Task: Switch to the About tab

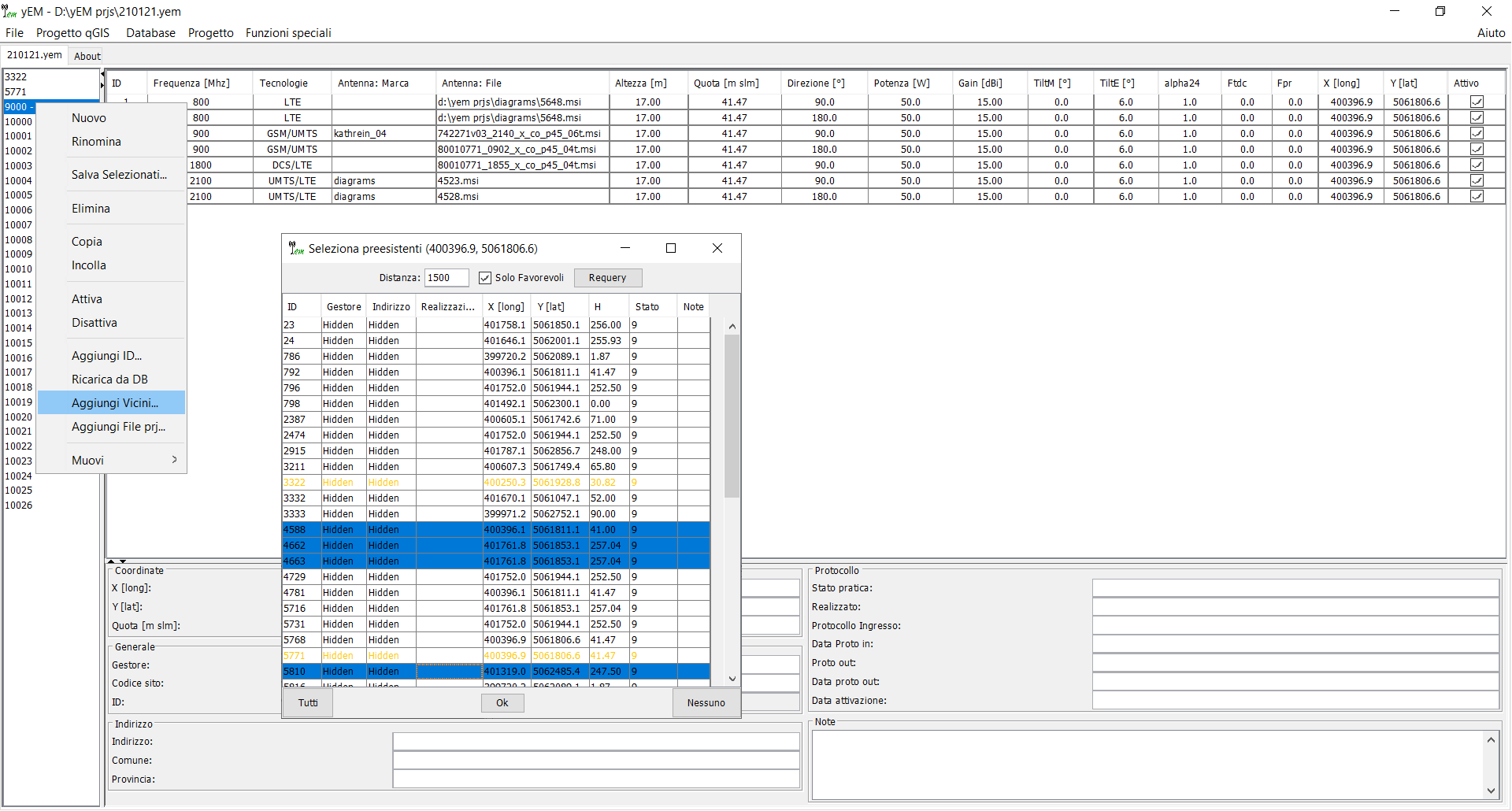Action: coord(87,56)
